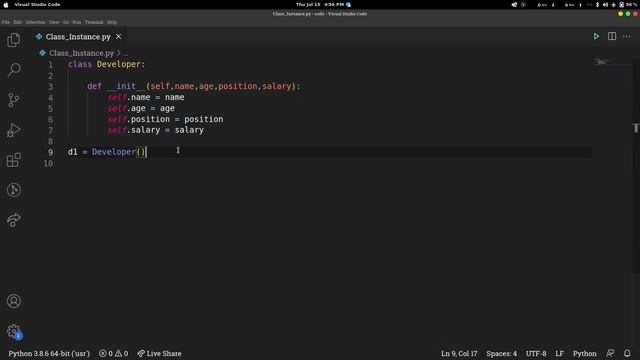Open the Accounts icon in activity bar

point(13,301)
